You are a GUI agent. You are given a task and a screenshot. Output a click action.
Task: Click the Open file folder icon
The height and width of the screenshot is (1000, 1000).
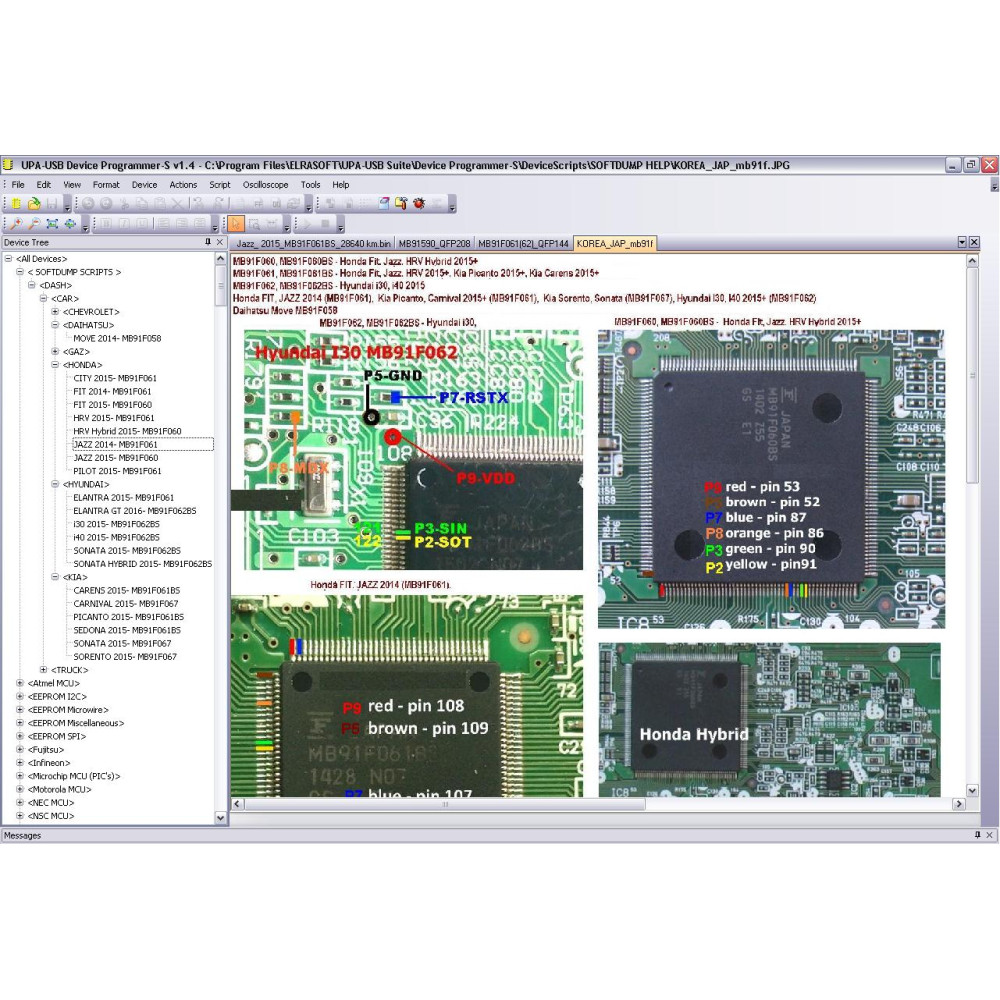tap(34, 203)
